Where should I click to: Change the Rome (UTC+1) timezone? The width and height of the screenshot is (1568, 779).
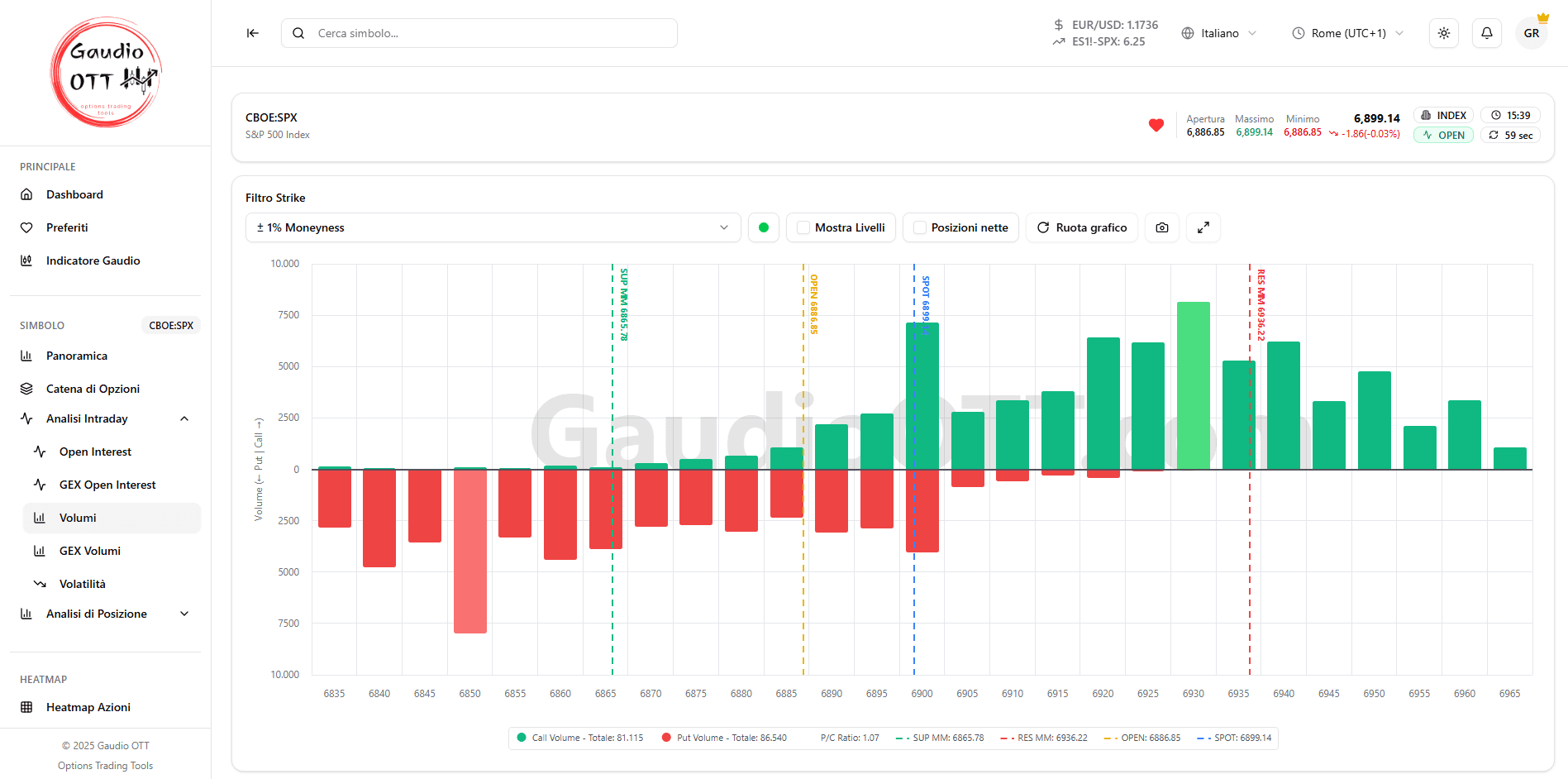tap(1347, 33)
